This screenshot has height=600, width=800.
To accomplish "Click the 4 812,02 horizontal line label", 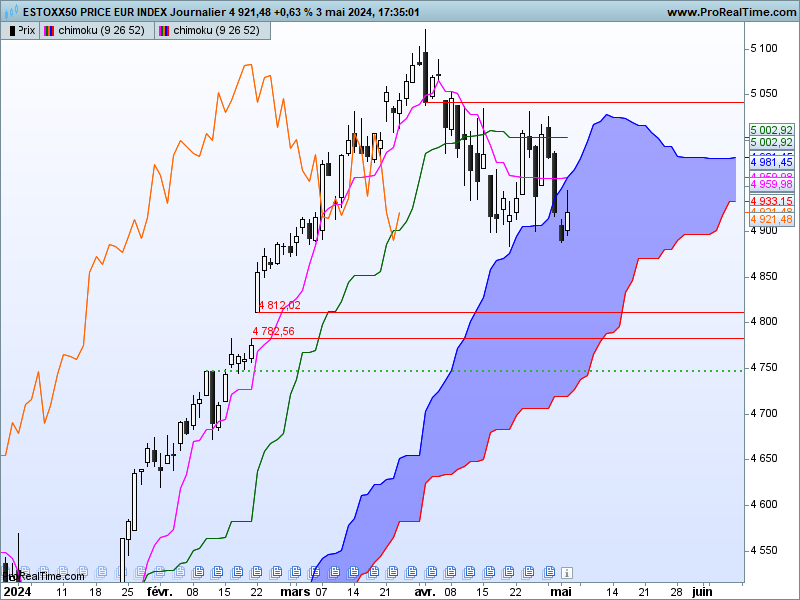I will click(x=280, y=305).
